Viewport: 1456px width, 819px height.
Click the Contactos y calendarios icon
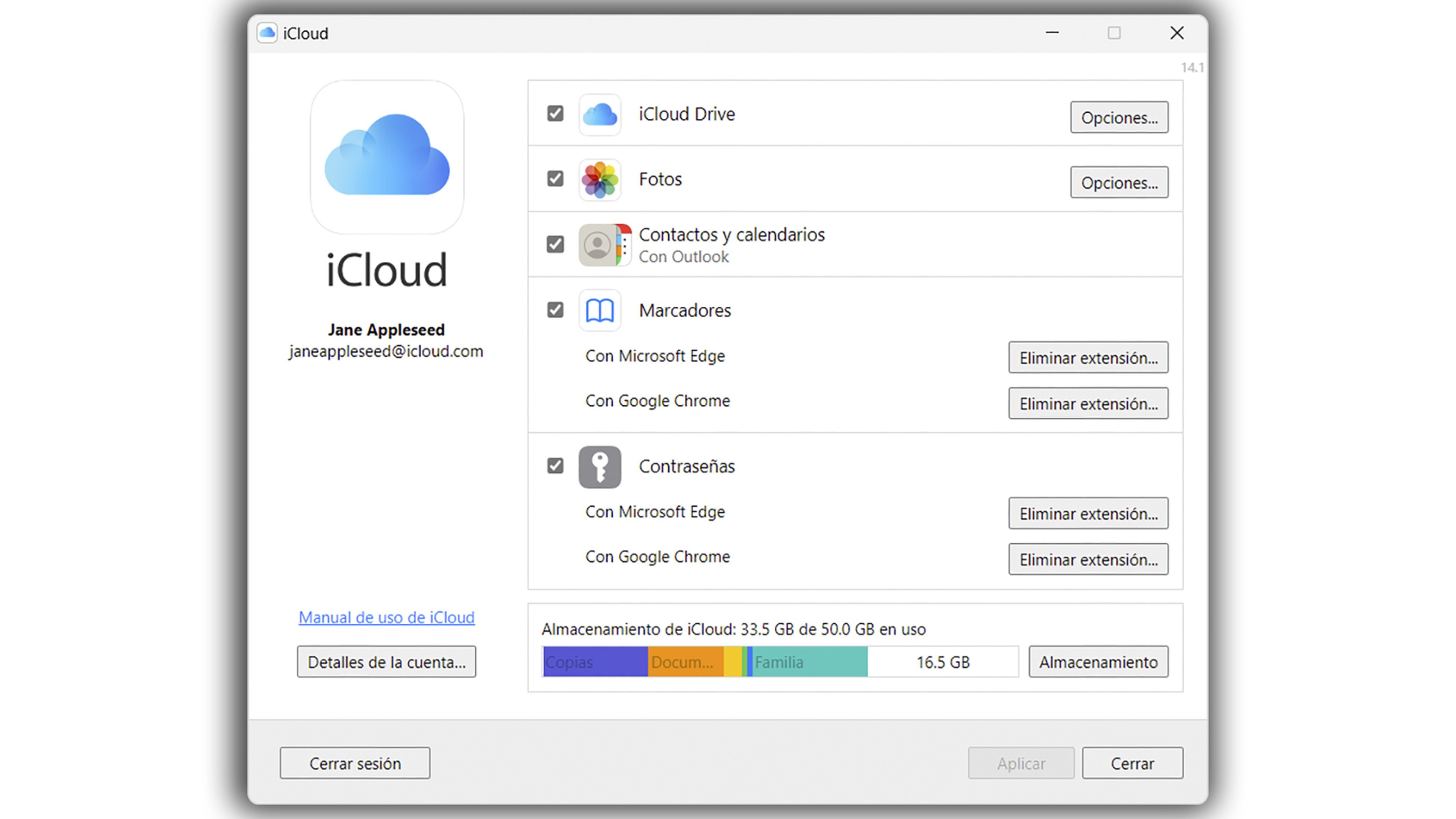click(x=605, y=245)
